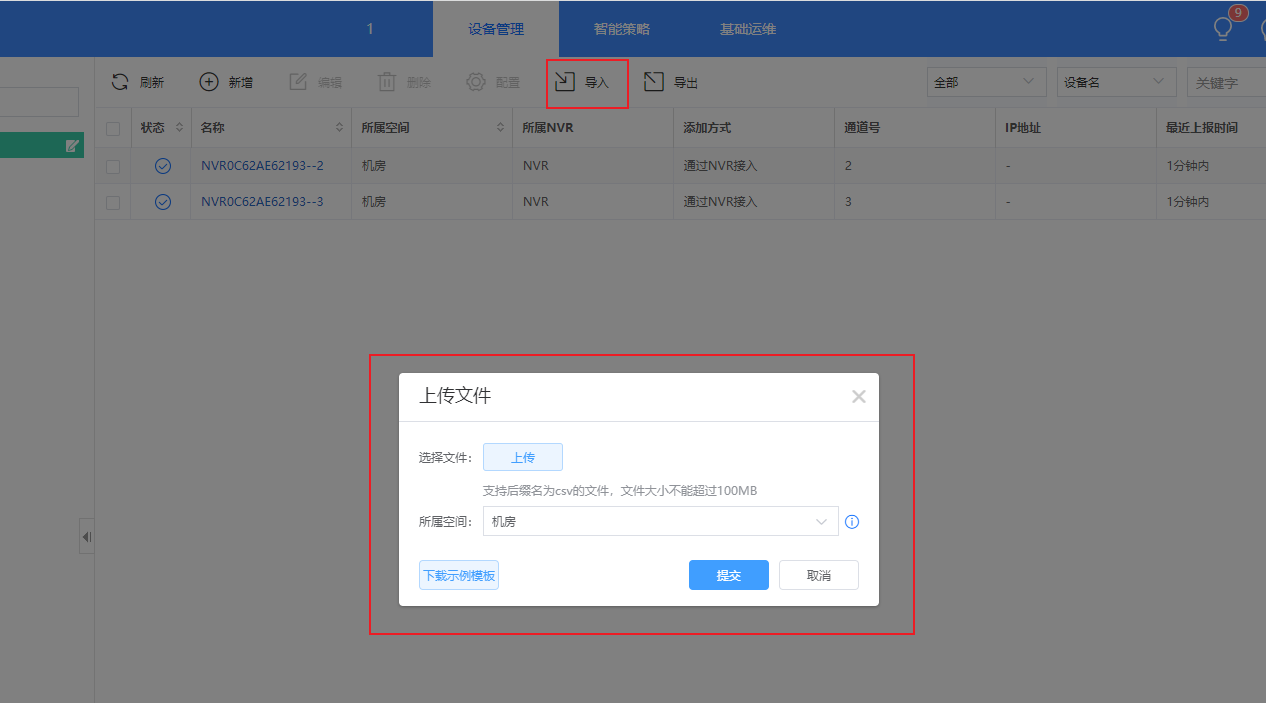Image resolution: width=1266 pixels, height=703 pixels.
Task: Click the refresh (刷新) icon
Action: pos(120,82)
